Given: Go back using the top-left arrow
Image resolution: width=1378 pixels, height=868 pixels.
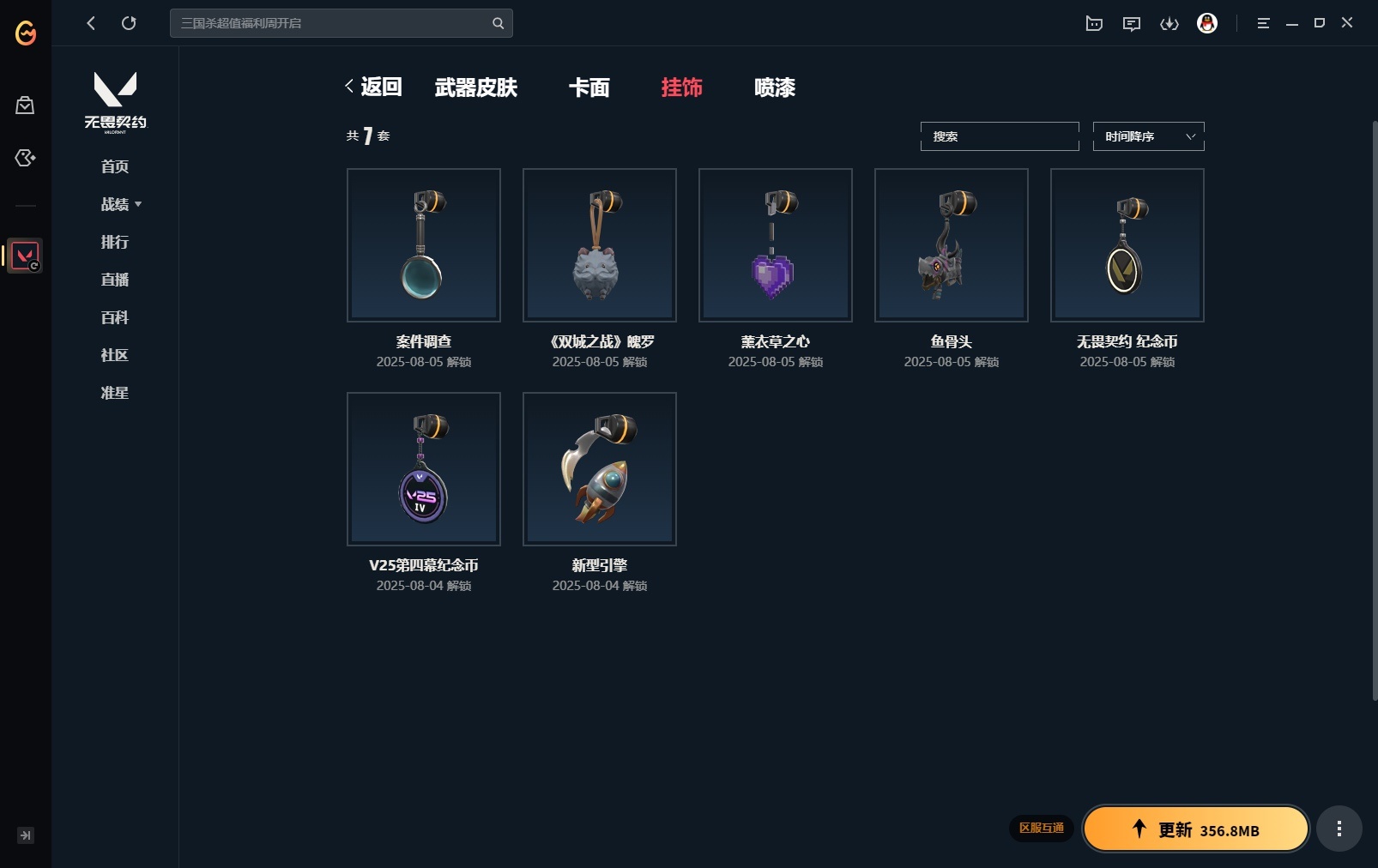Looking at the screenshot, I should pos(91,23).
